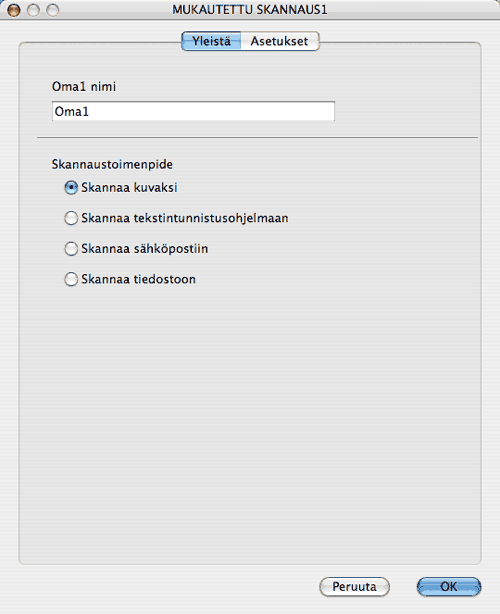Viewport: 500px width, 614px height.
Task: Click the horizontal separator below name field
Action: tap(257, 137)
